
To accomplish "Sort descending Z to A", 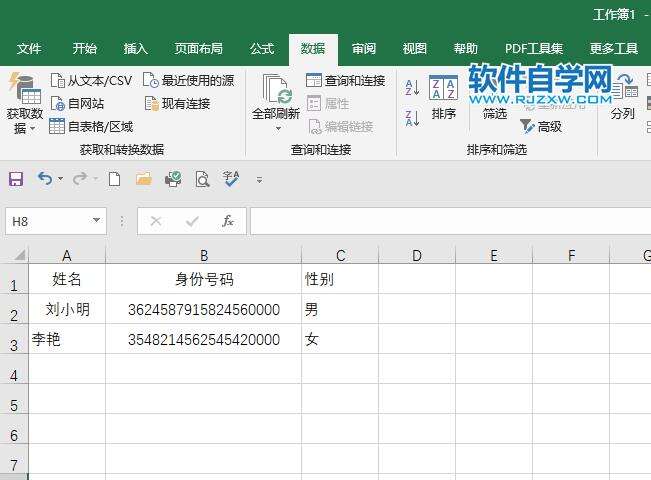I will coord(412,118).
